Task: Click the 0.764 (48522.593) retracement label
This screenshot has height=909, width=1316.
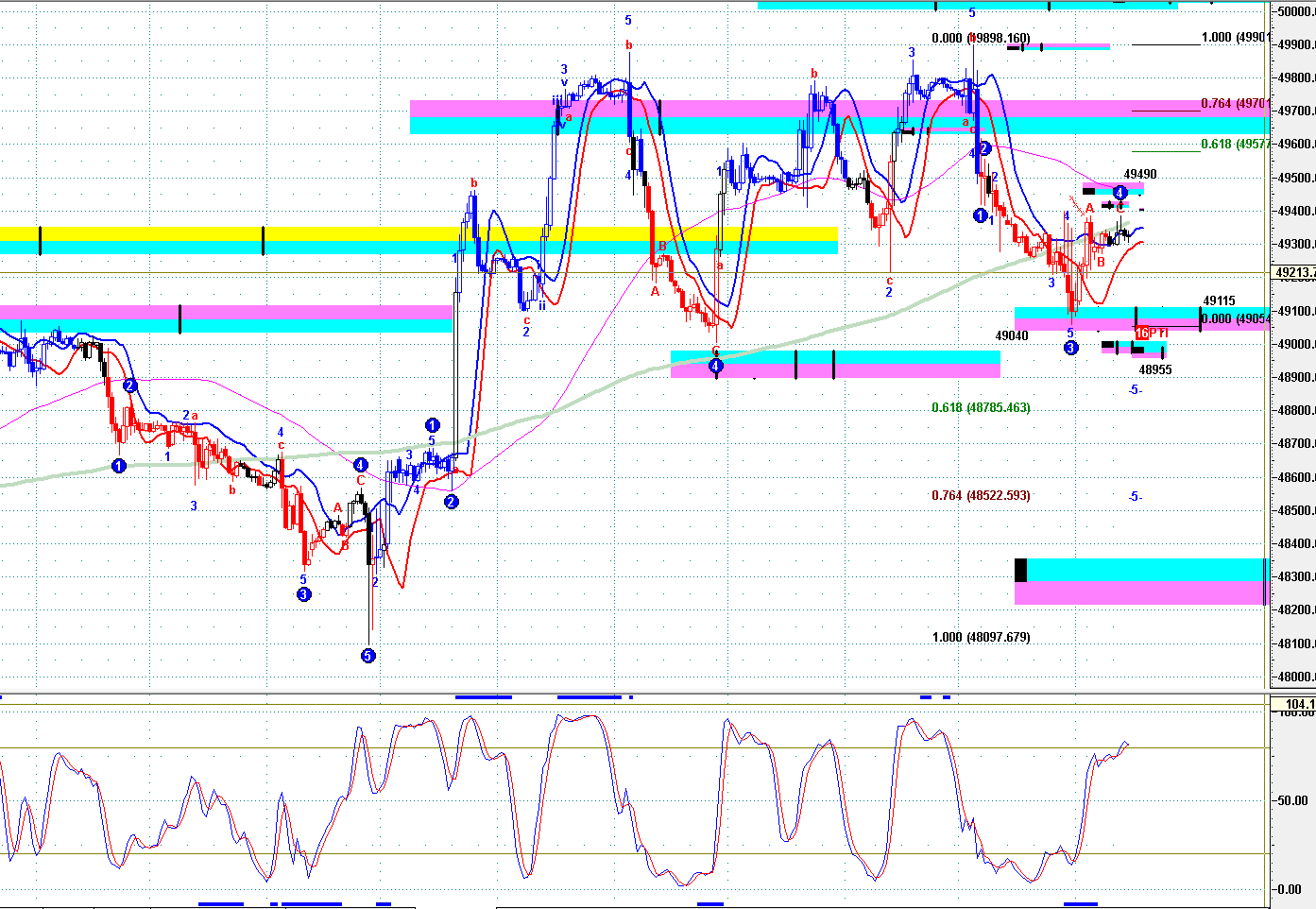Action: (x=981, y=495)
